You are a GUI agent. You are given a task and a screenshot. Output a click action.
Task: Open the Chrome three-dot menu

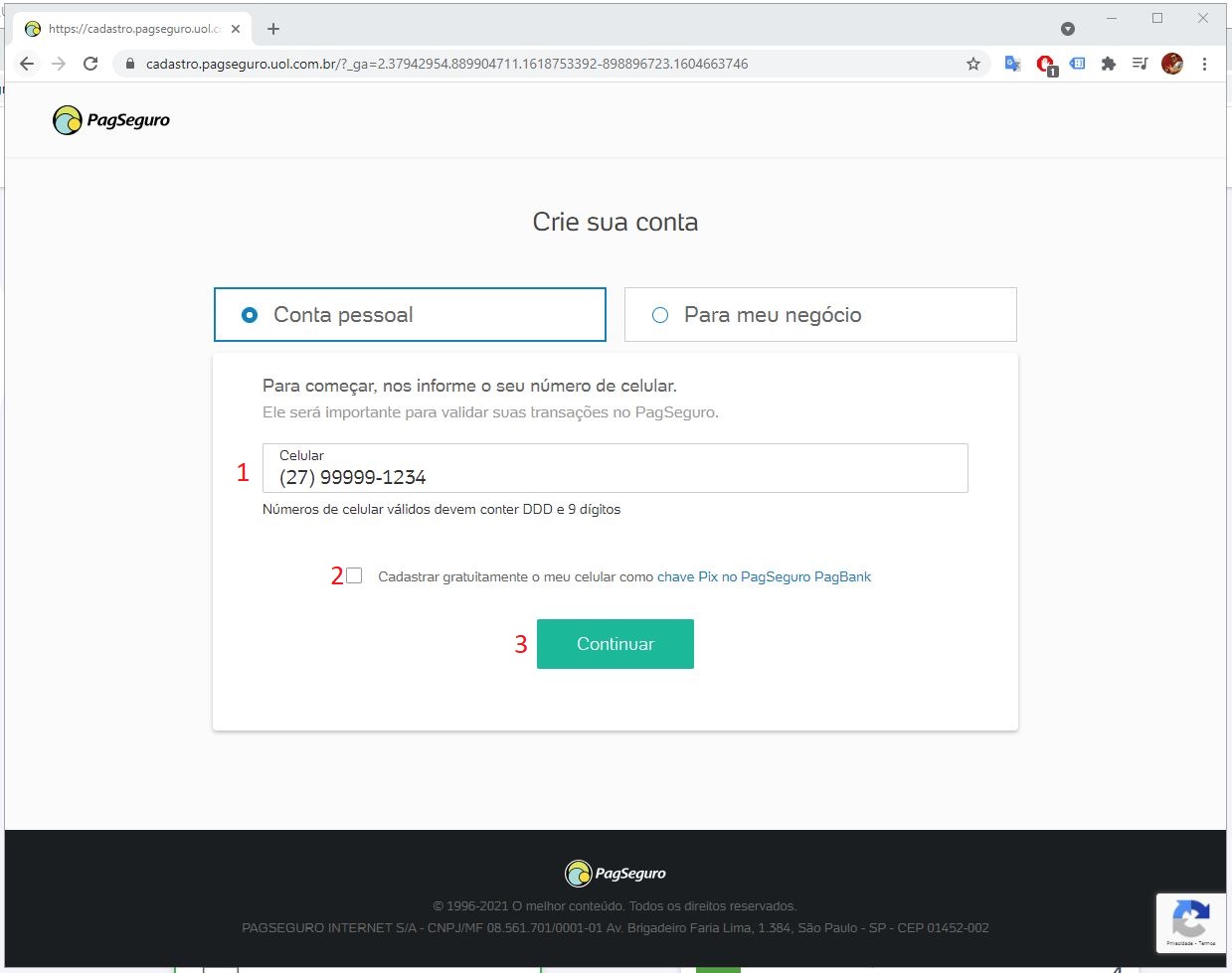point(1204,64)
